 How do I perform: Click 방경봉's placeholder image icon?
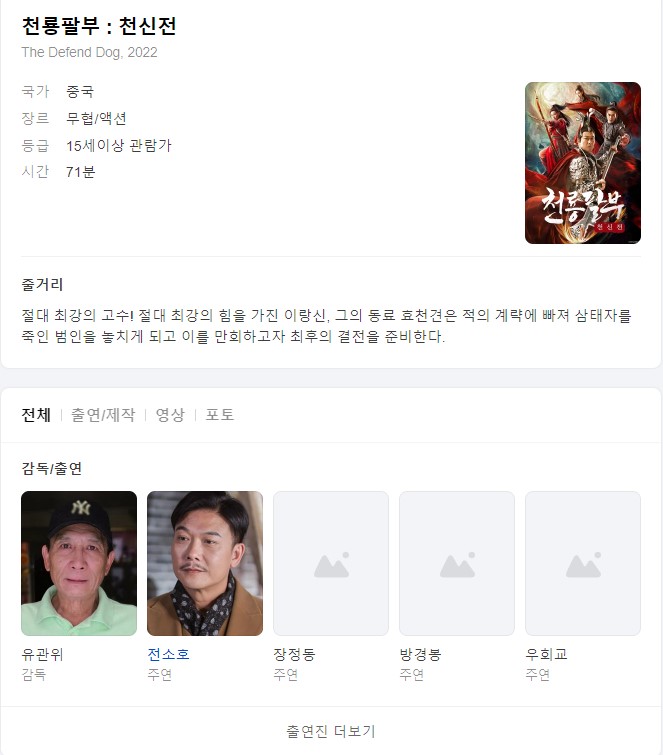pos(457,565)
